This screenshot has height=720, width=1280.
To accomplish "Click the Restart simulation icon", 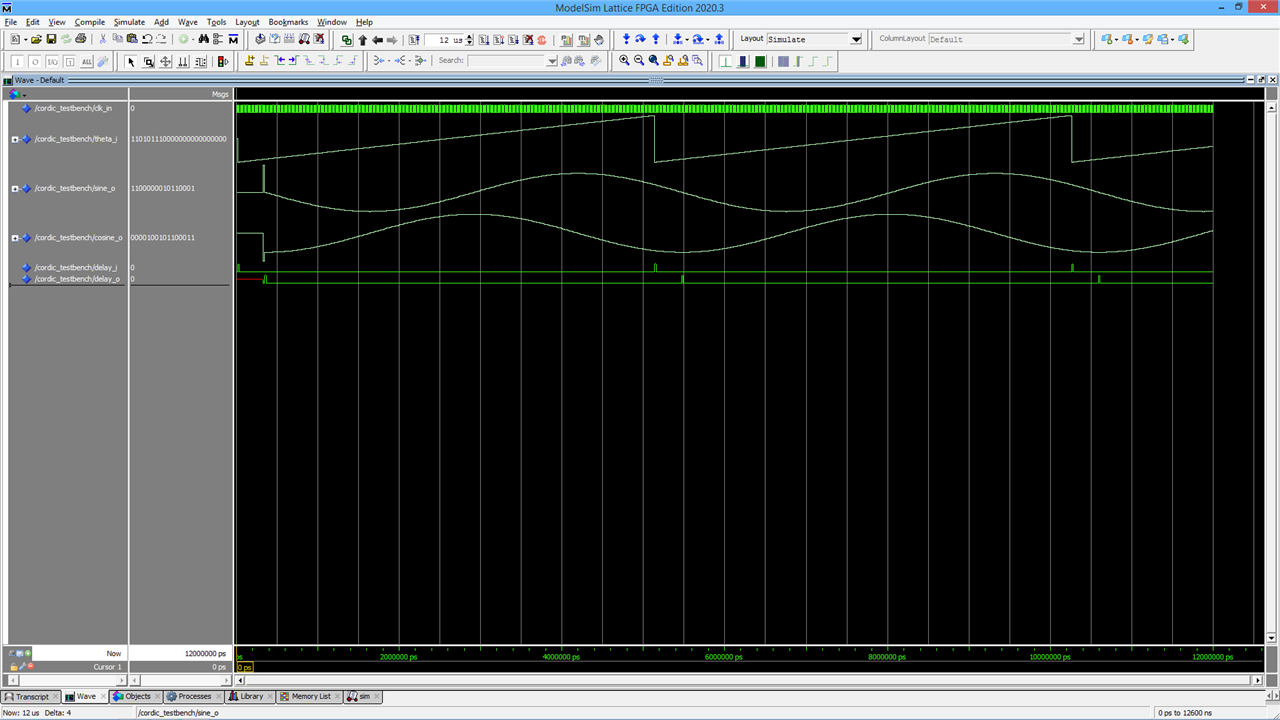I will (416, 39).
